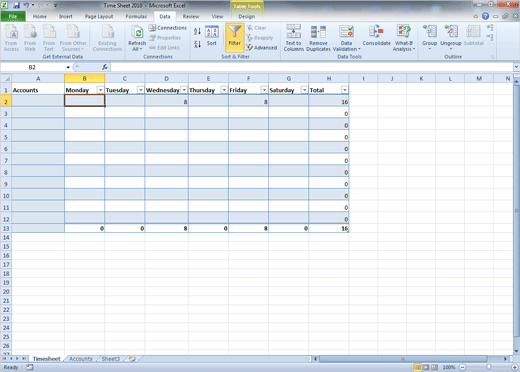Image resolution: width=520 pixels, height=372 pixels.
Task: Sort Z to A descending
Action: tap(197, 44)
